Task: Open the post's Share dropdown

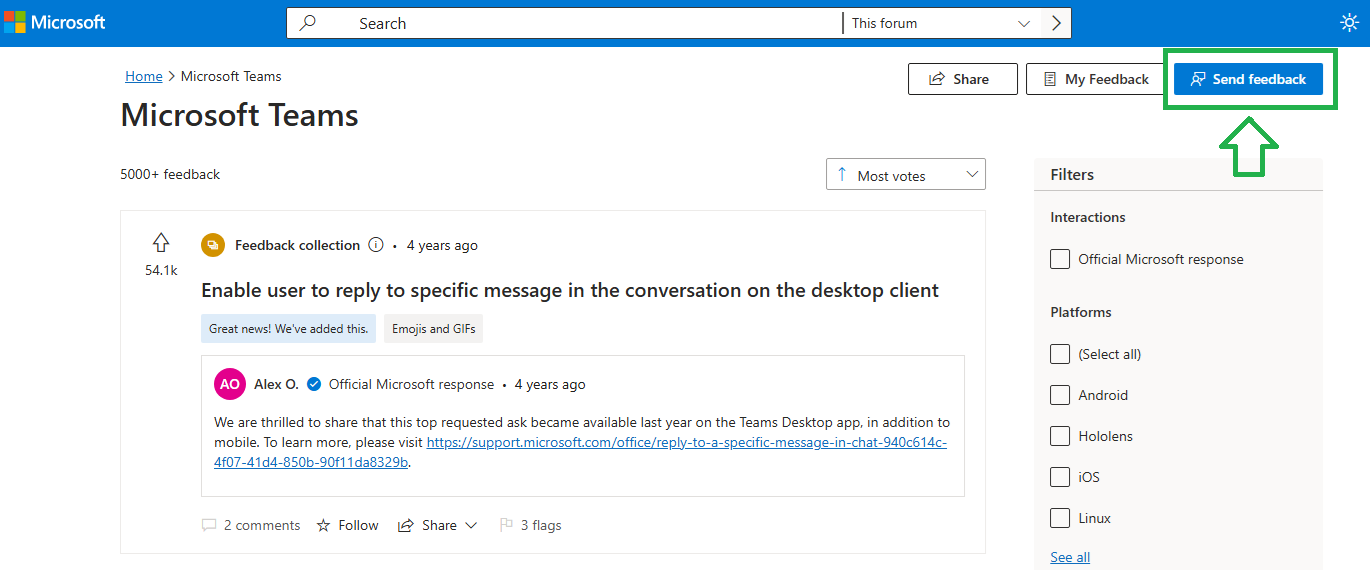Action: tap(438, 525)
